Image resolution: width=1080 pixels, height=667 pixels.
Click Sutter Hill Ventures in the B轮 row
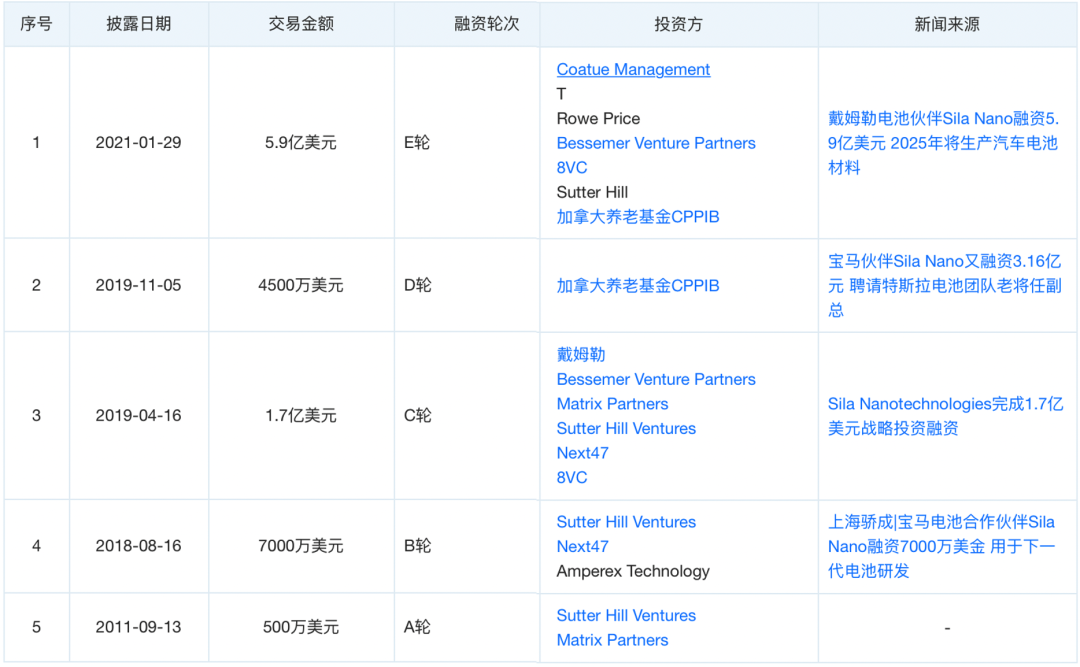coord(626,522)
